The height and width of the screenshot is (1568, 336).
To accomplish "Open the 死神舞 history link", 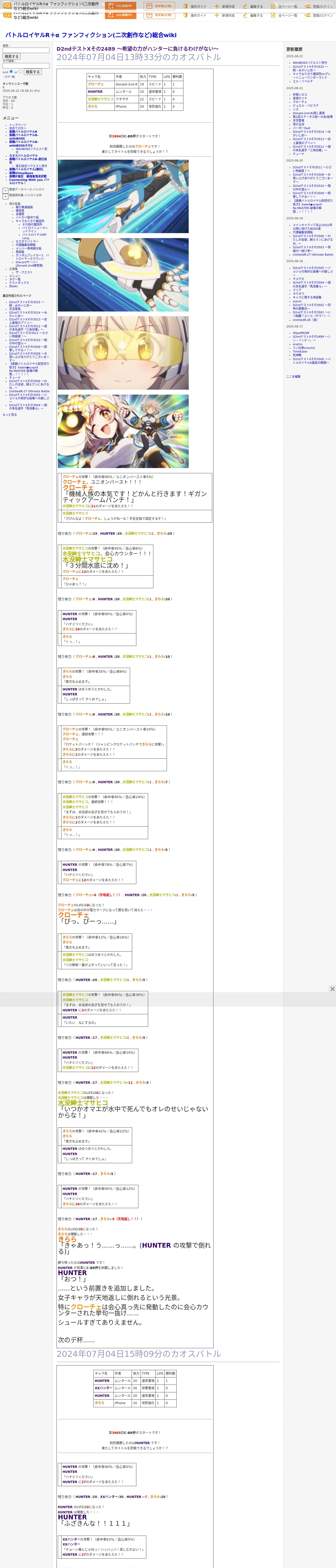I will (x=297, y=355).
